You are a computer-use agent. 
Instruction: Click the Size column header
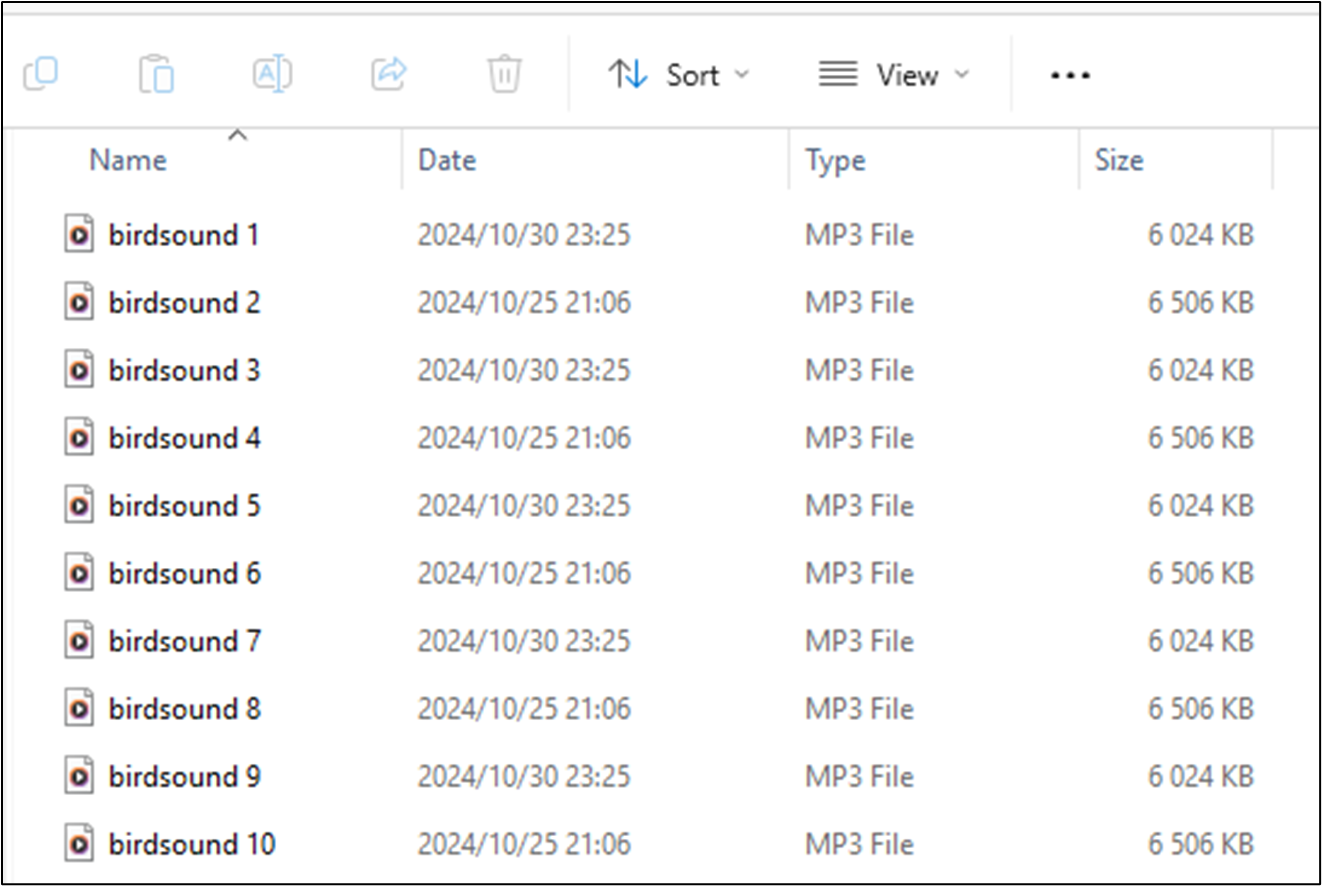point(1118,160)
